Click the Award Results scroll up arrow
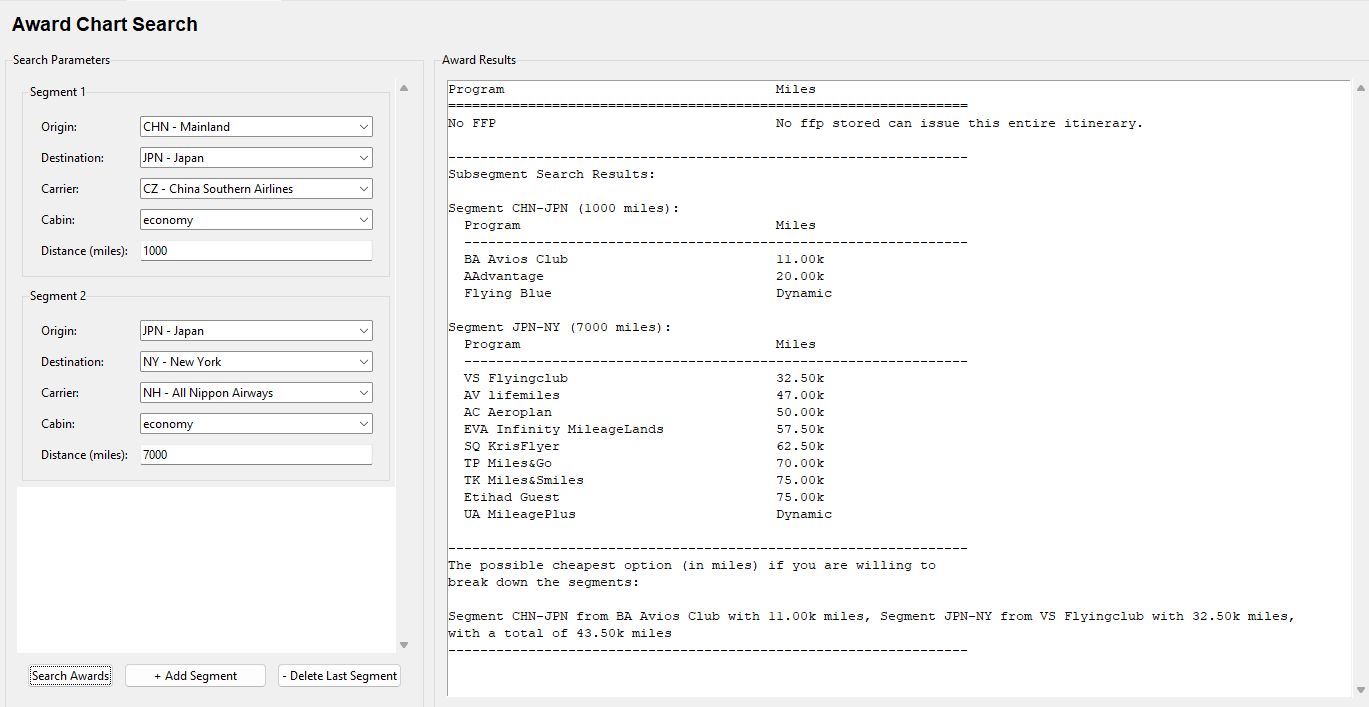The image size is (1369, 707). click(1360, 89)
